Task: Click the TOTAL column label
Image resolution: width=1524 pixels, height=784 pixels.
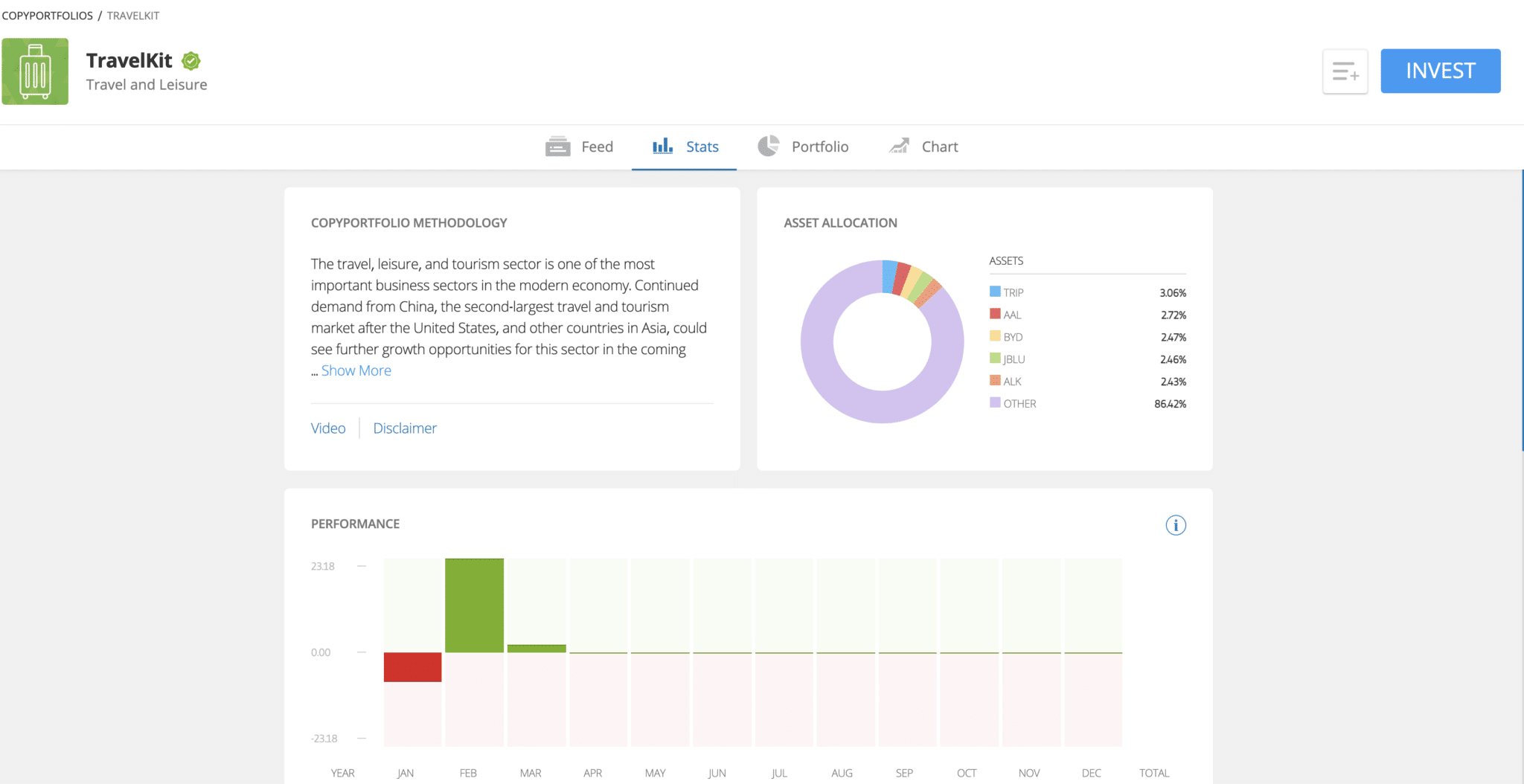Action: pyautogui.click(x=1154, y=773)
